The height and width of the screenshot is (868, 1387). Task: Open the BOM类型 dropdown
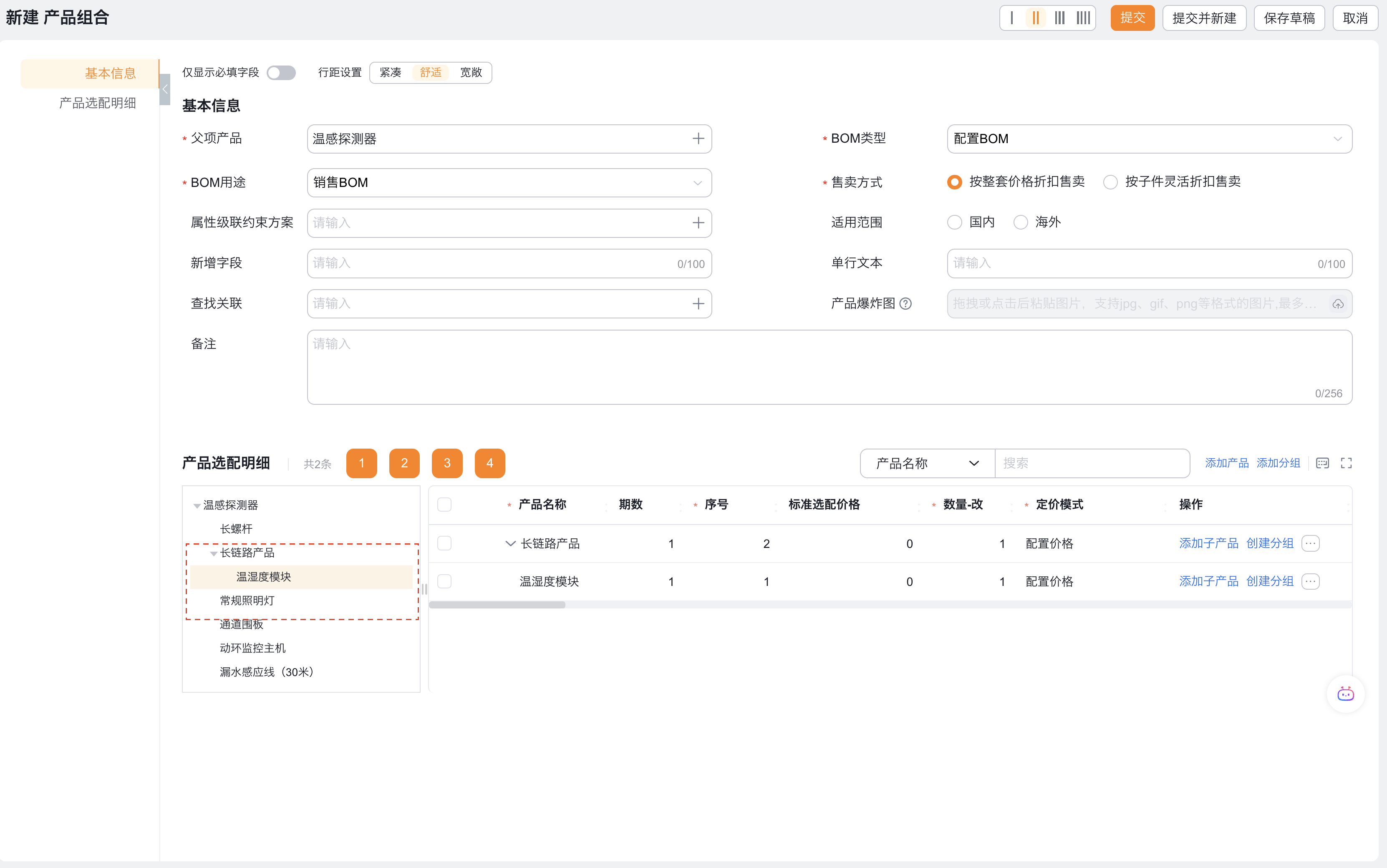pos(1149,139)
